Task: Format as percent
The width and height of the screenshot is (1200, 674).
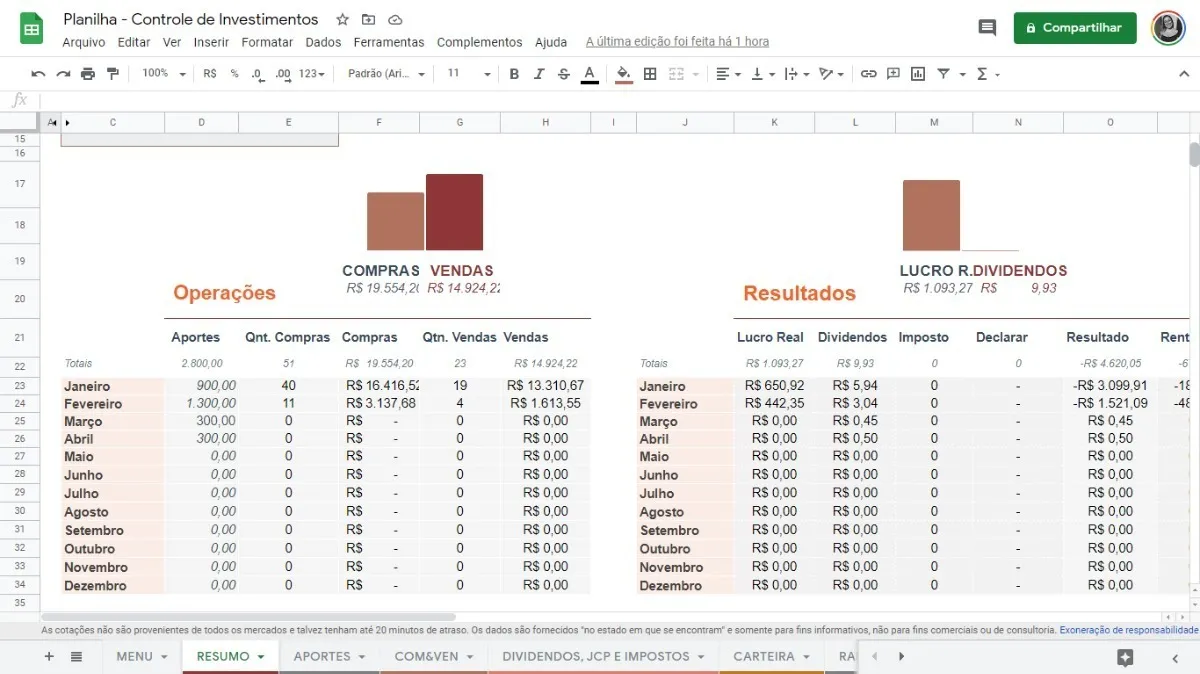Action: [x=235, y=74]
